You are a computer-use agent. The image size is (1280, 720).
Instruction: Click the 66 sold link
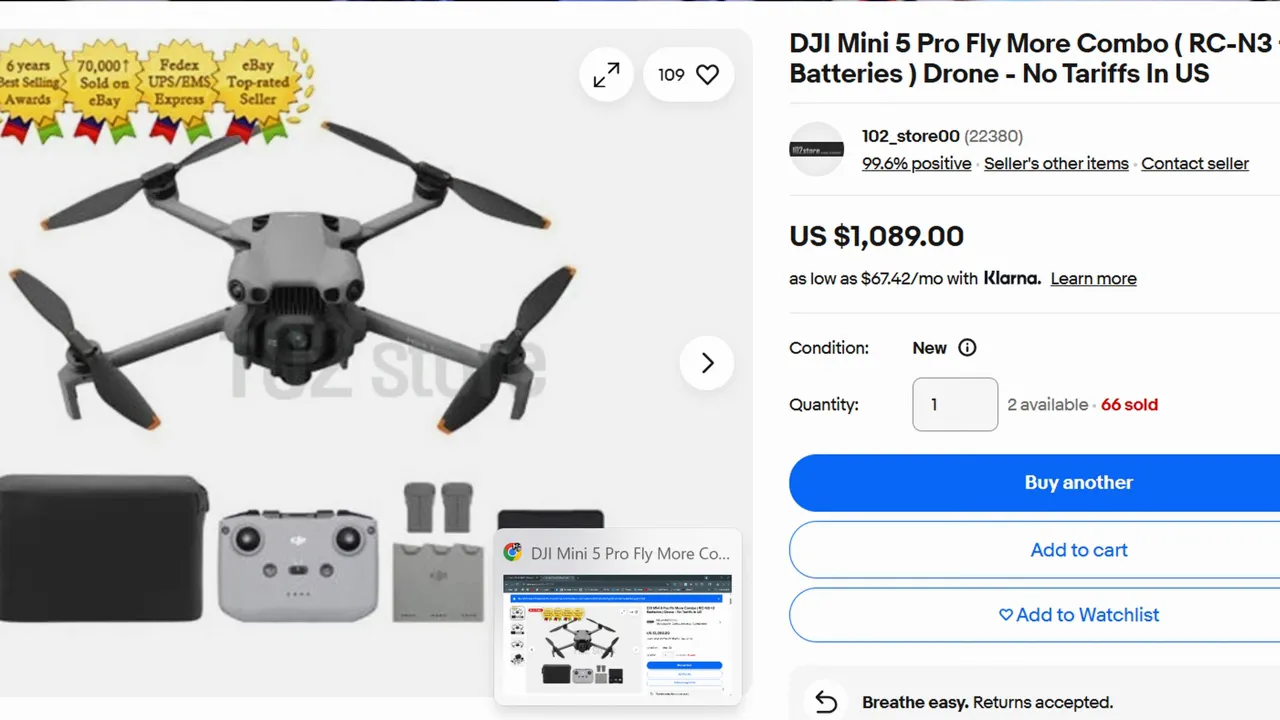pos(1129,405)
